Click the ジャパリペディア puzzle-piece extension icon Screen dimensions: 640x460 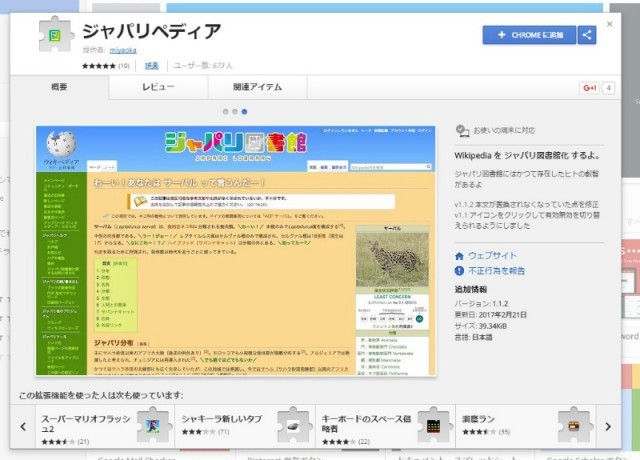click(x=56, y=35)
